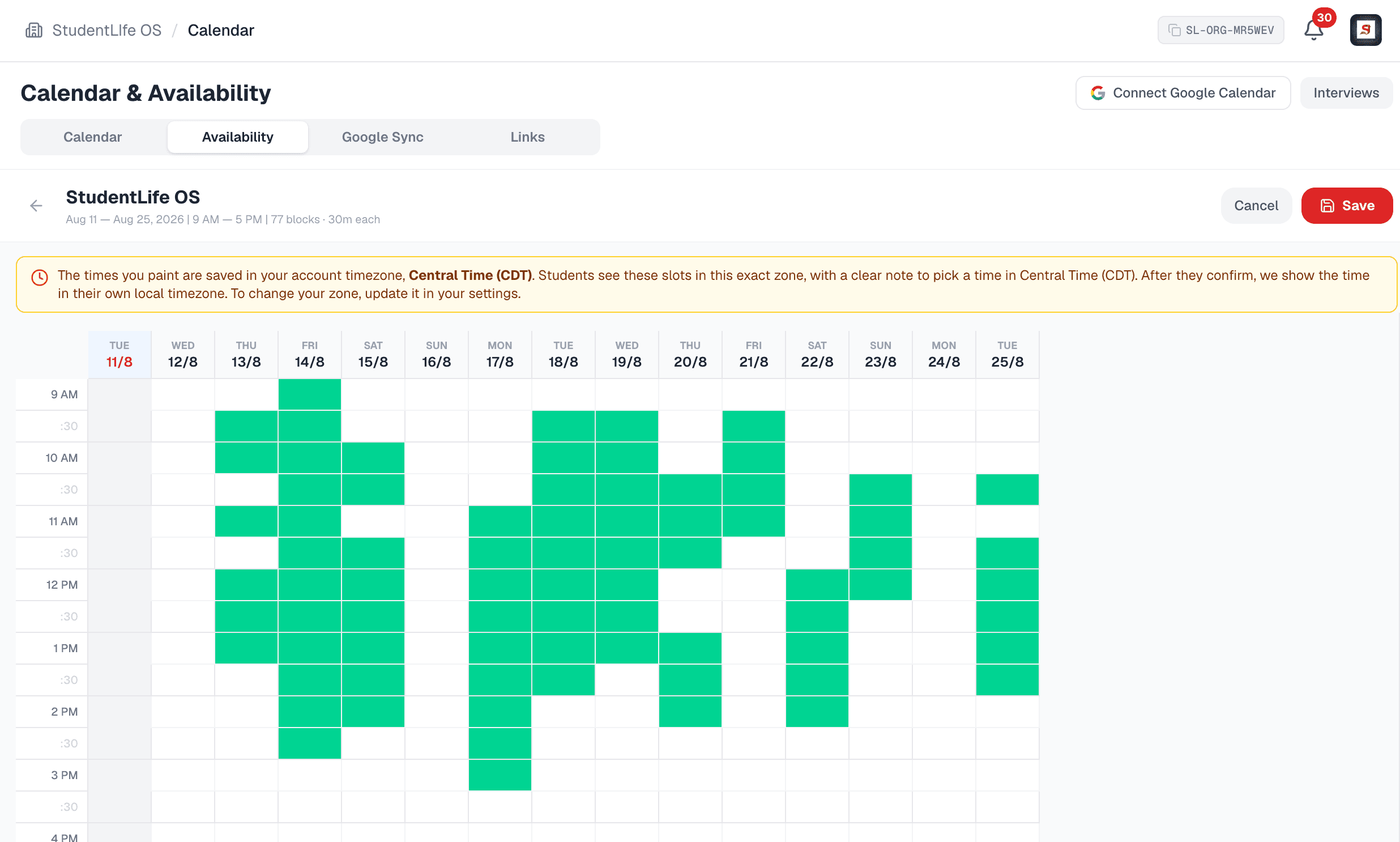Toggle the 1 PM slot on Wed 19/8
This screenshot has height=842, width=1400.
(626, 648)
